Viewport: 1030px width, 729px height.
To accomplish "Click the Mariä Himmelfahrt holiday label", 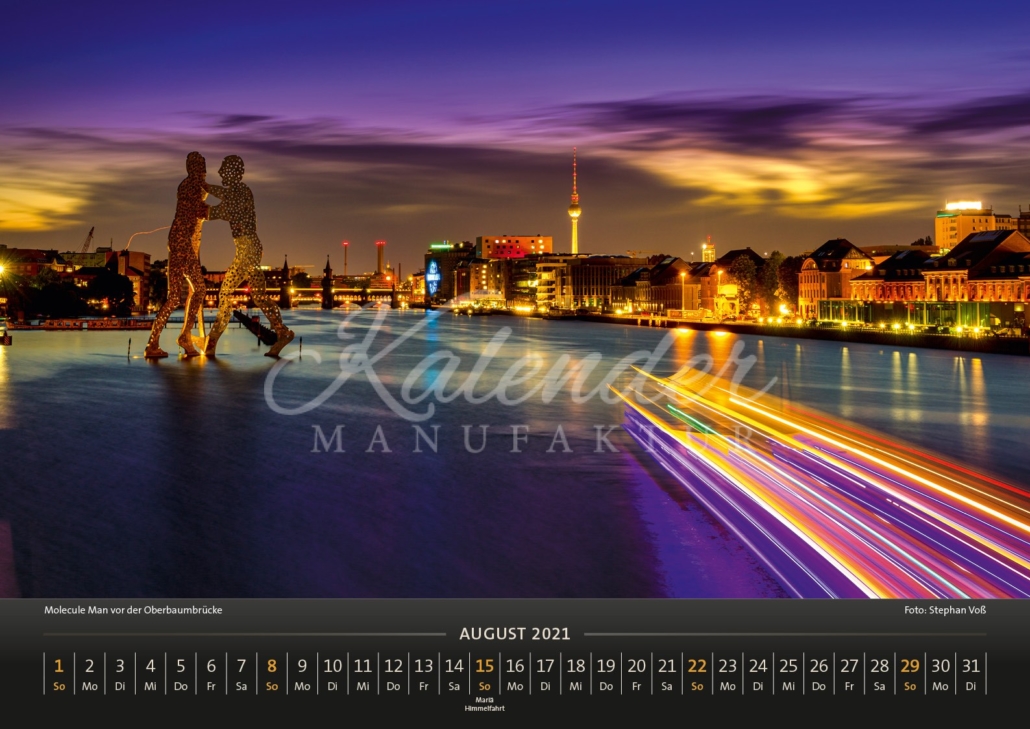I will click(x=484, y=704).
